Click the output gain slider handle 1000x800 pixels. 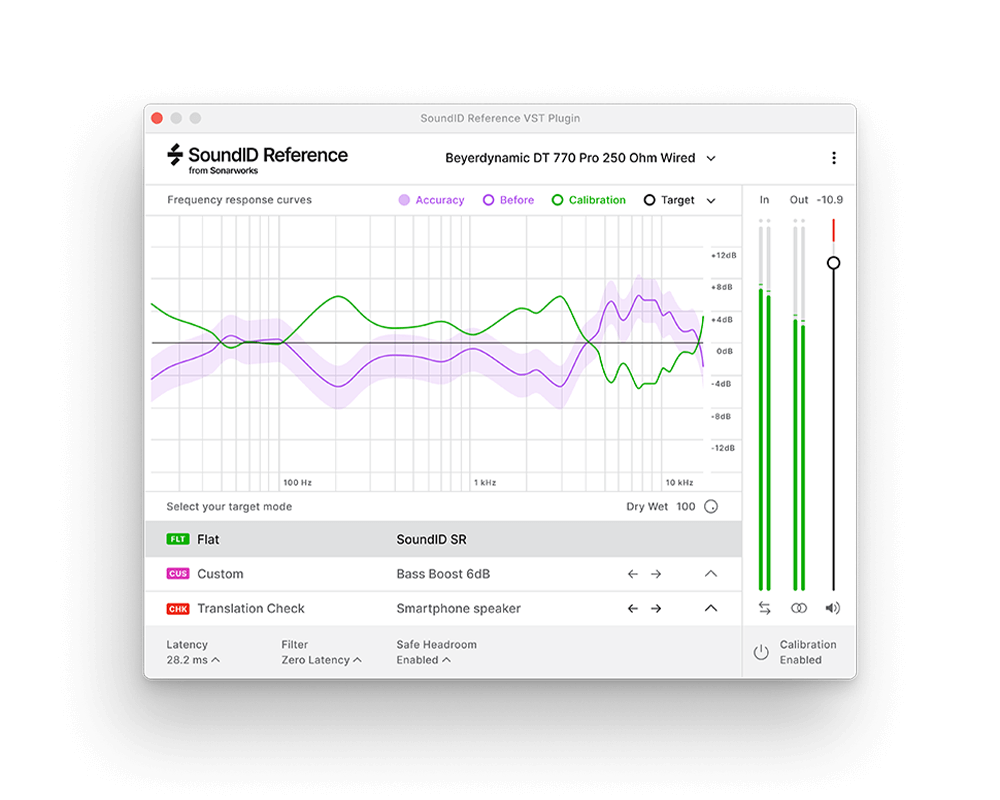click(833, 263)
